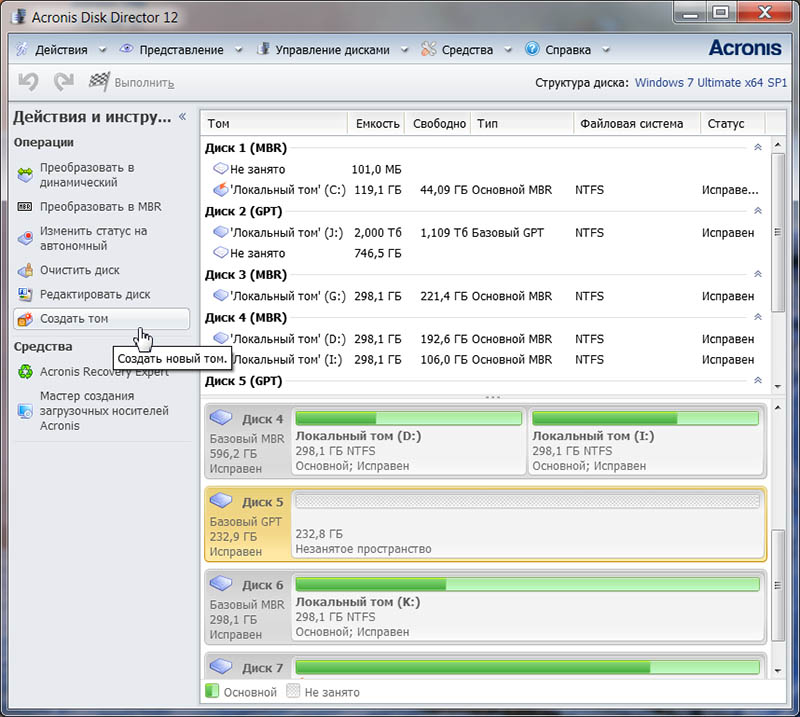
Task: Click the Изменить статус на автономный icon
Action: tap(25, 238)
